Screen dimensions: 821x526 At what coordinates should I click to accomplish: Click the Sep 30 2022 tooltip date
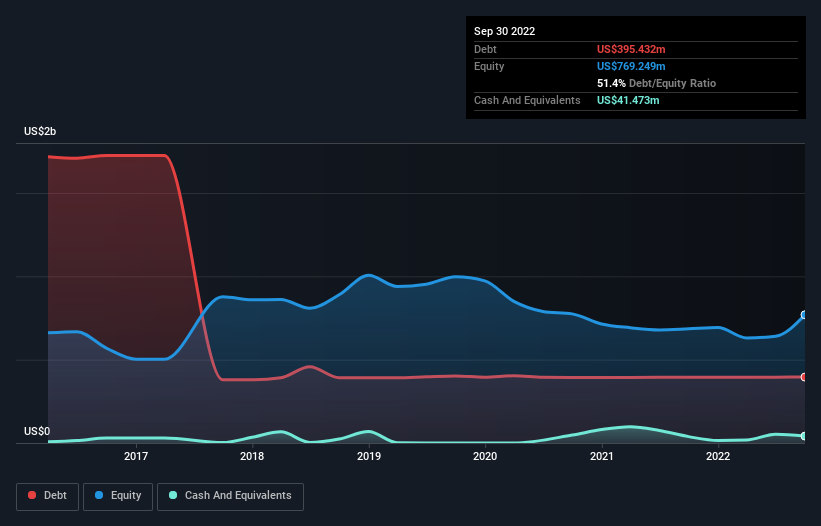504,31
